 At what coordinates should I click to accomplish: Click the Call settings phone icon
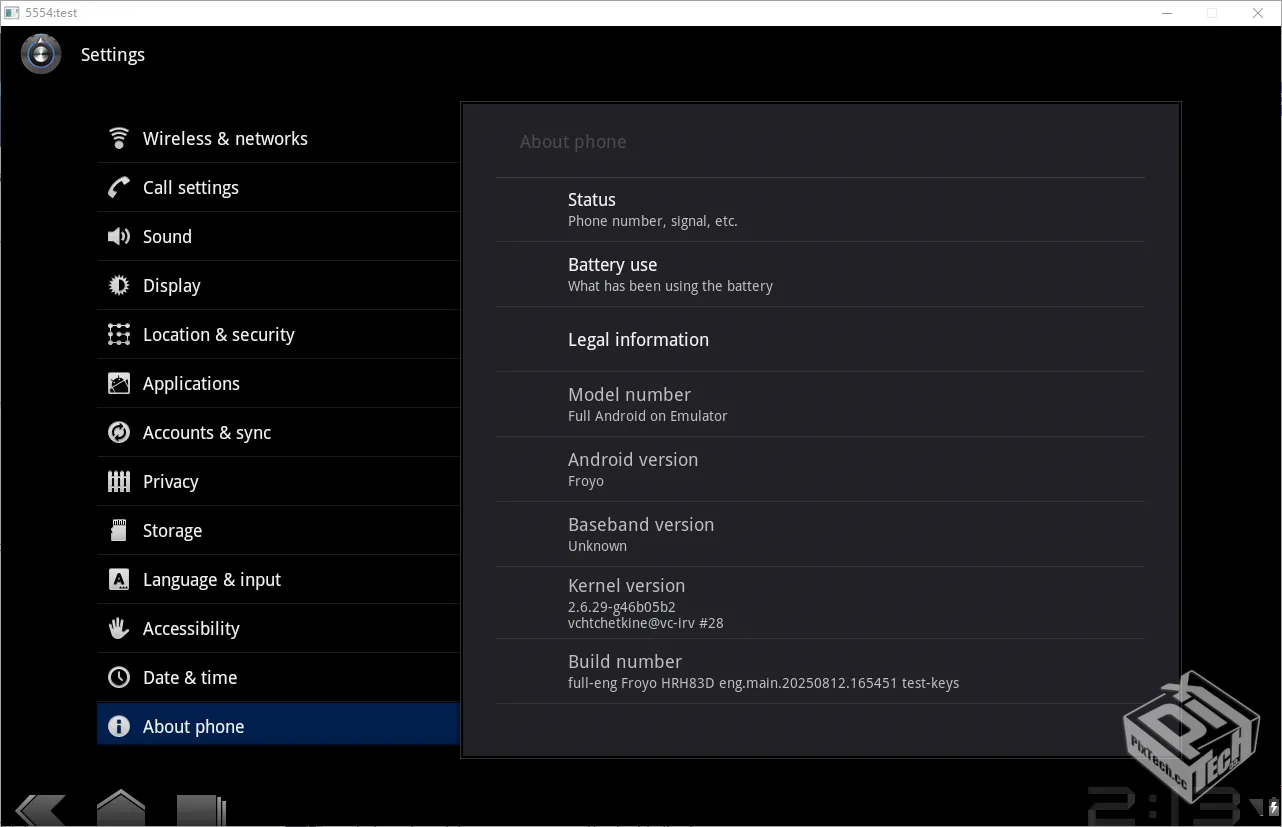click(119, 187)
